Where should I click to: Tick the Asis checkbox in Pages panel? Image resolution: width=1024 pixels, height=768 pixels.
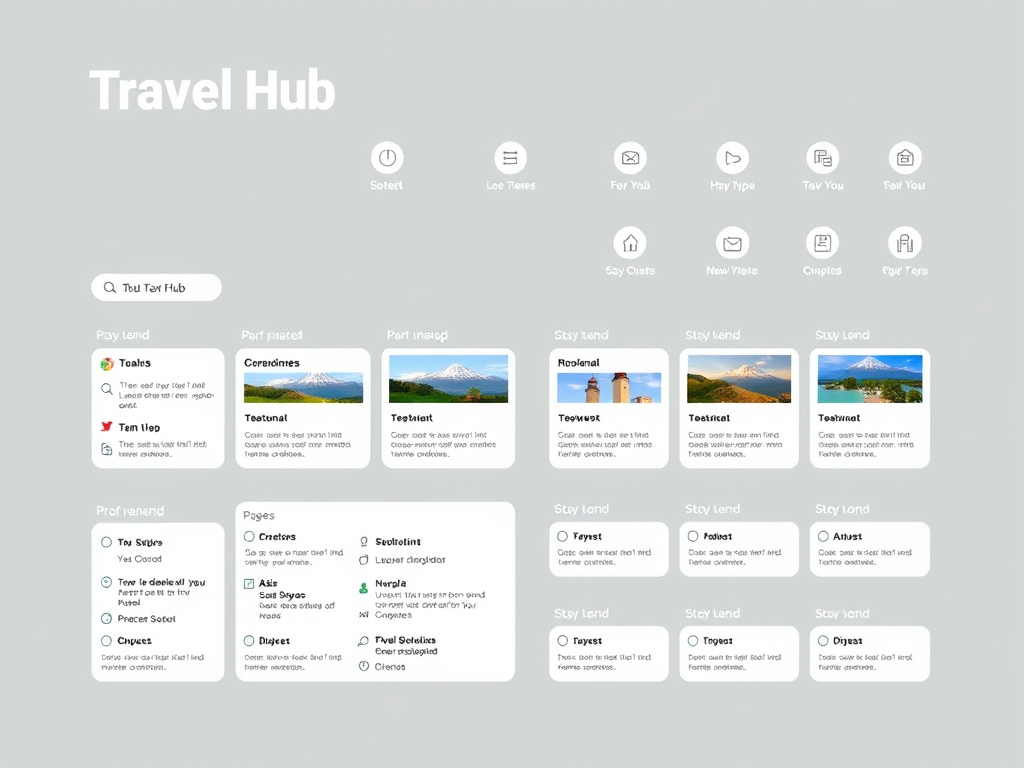coord(250,584)
